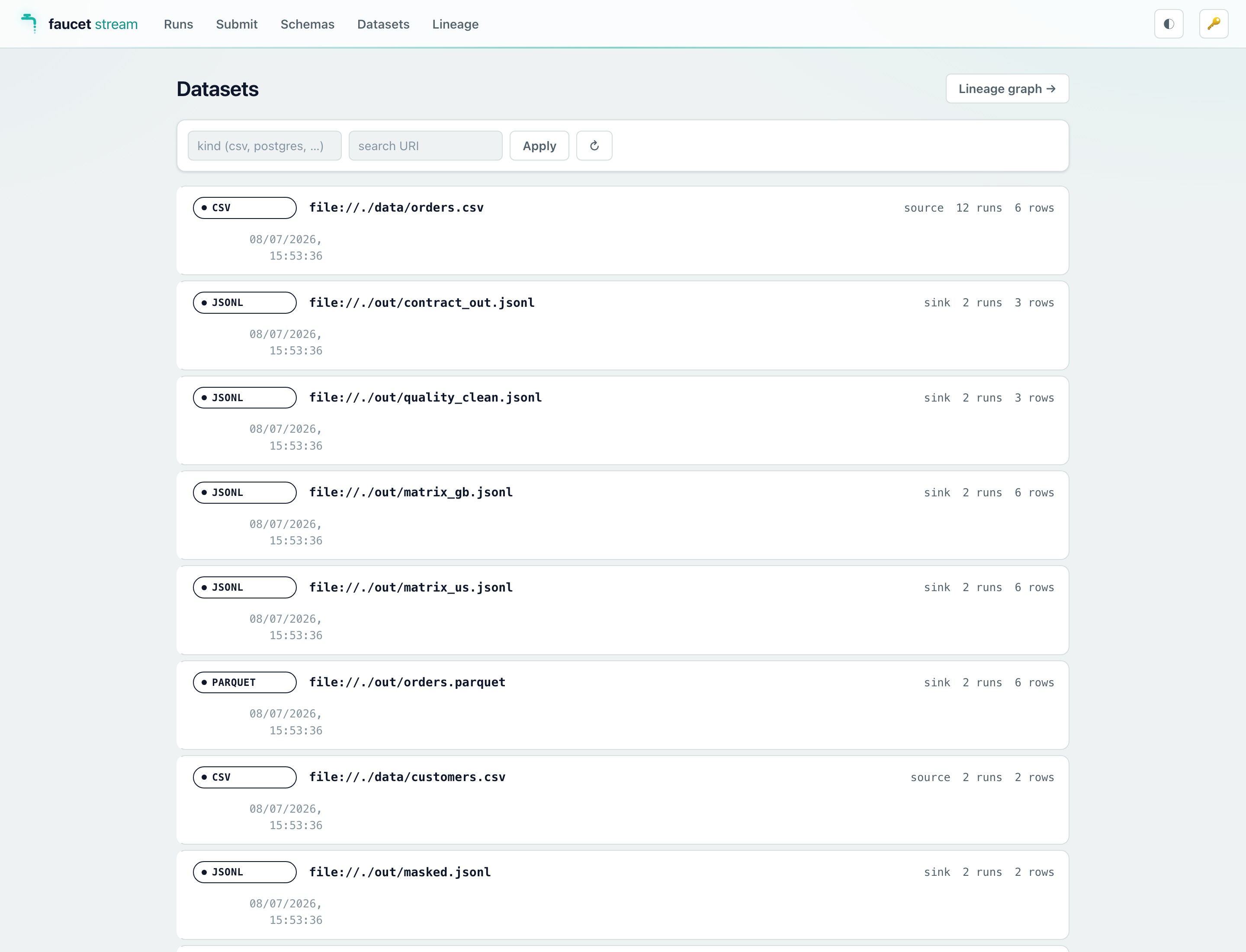Select Datasets in the navbar

point(383,24)
